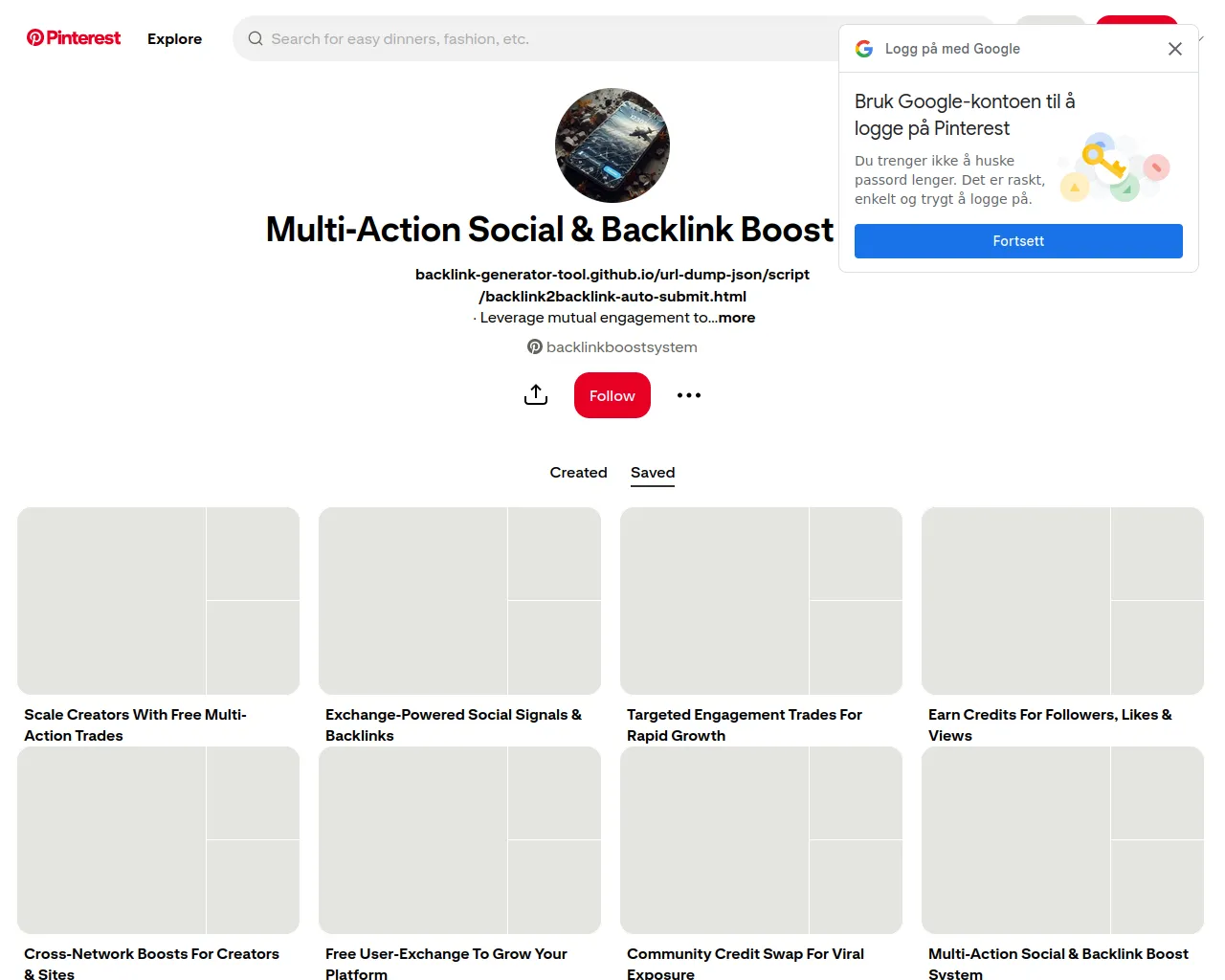
Task: Open the Explore menu item
Action: pos(174,39)
